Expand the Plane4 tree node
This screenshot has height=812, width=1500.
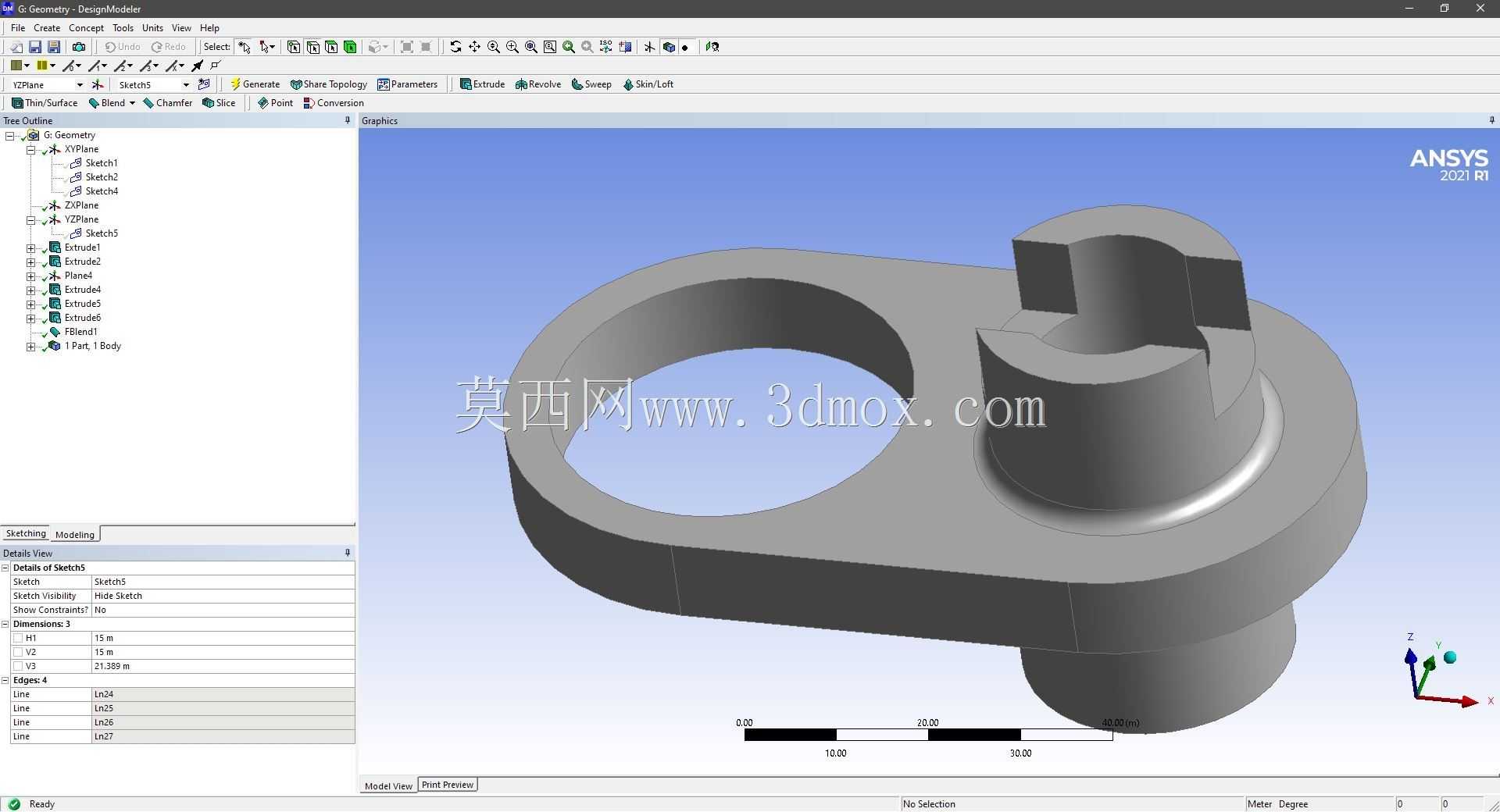[30, 276]
